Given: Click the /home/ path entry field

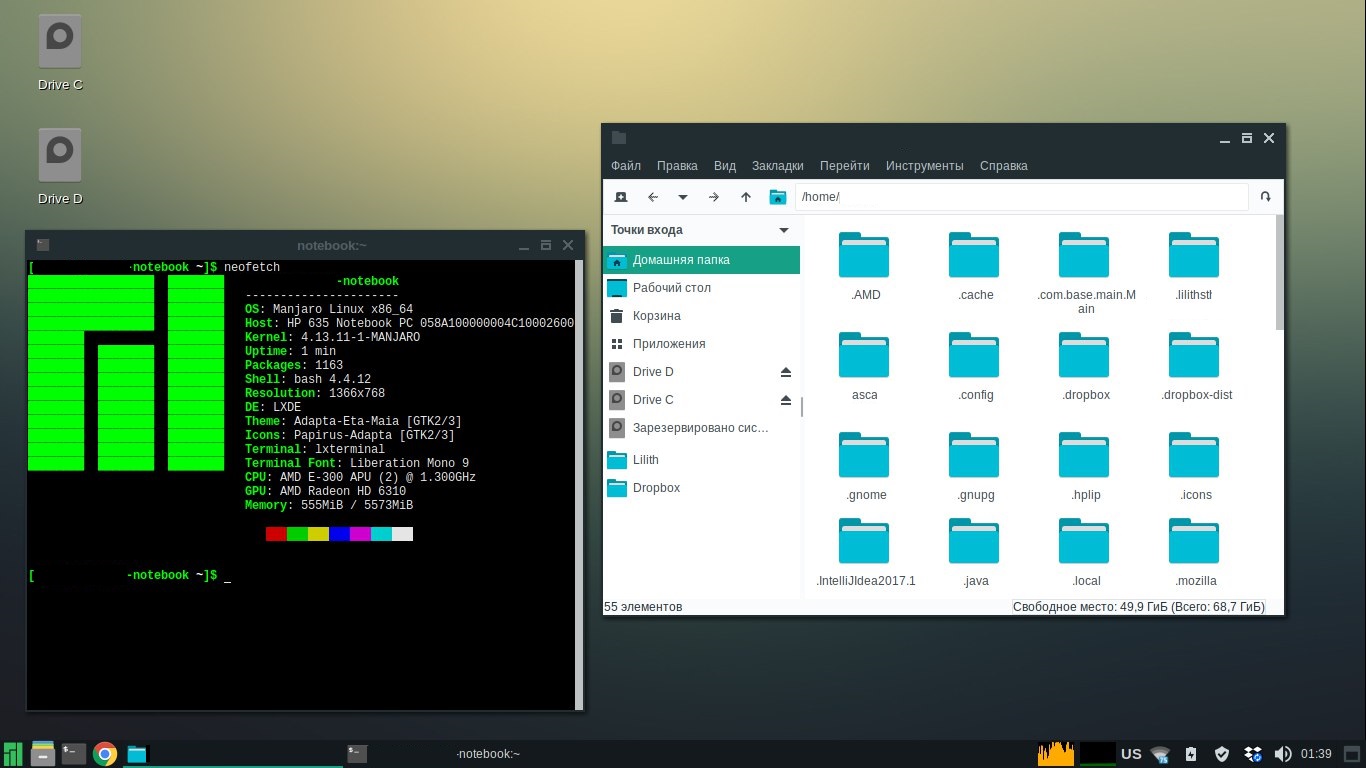Looking at the screenshot, I should click(1021, 197).
